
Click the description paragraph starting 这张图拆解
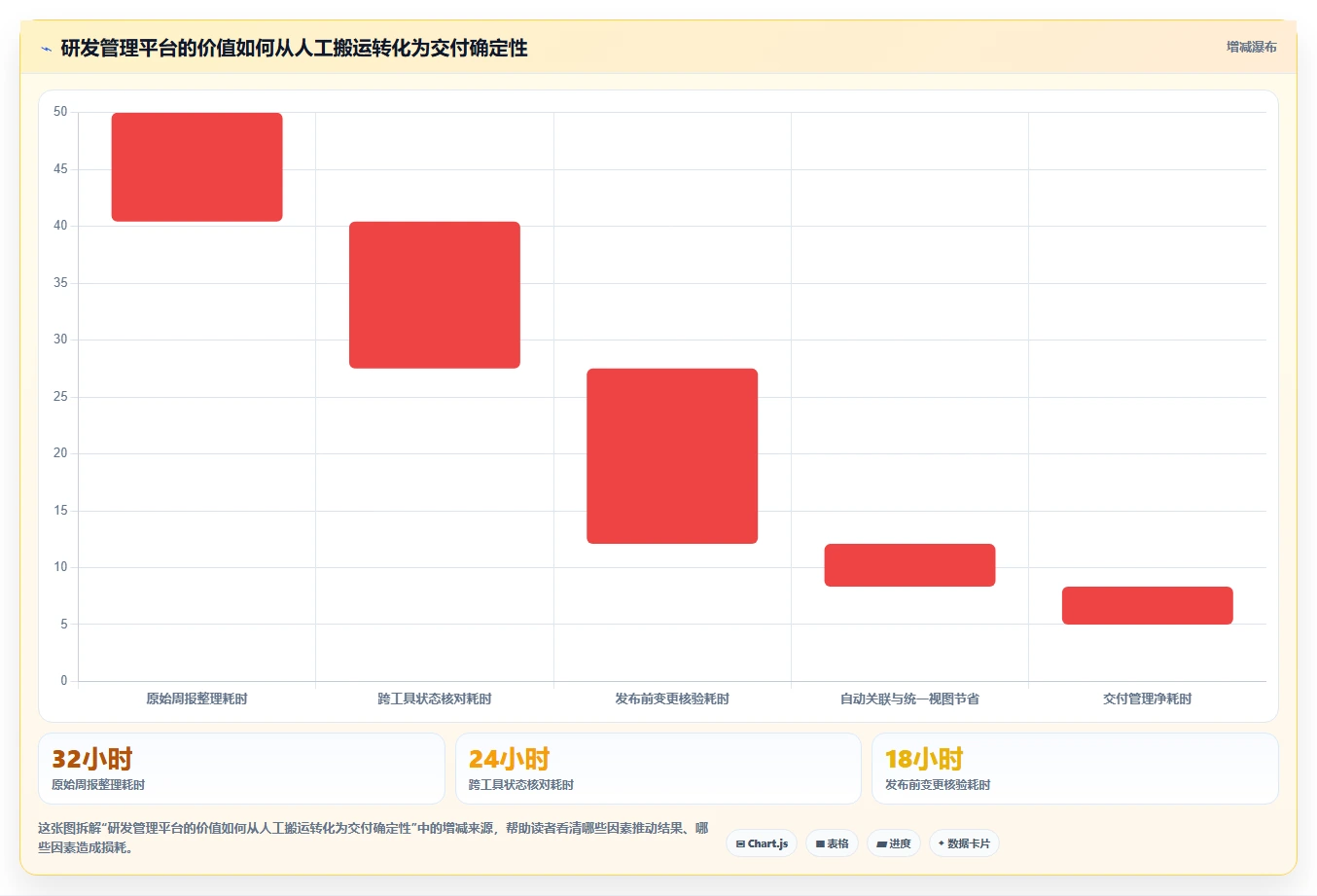374,838
